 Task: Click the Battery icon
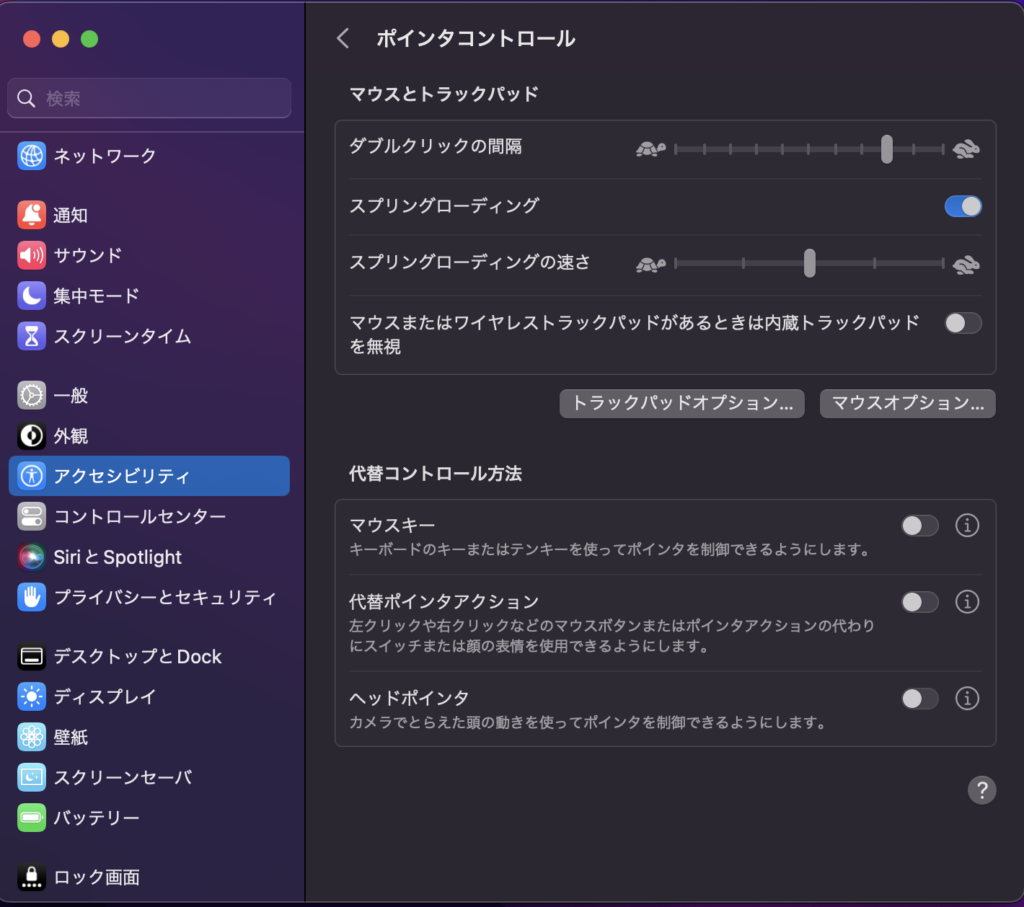pos(31,818)
